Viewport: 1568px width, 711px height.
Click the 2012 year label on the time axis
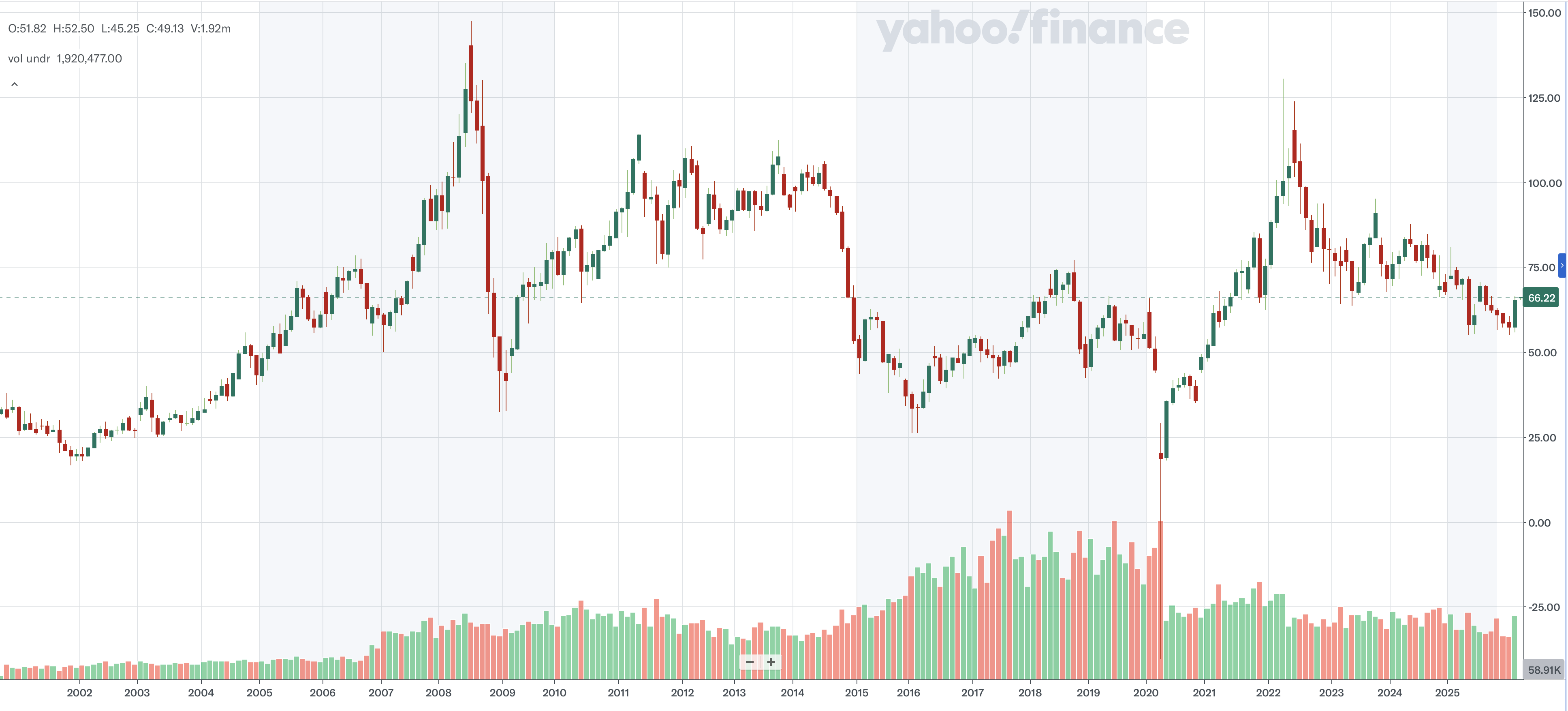pyautogui.click(x=682, y=693)
